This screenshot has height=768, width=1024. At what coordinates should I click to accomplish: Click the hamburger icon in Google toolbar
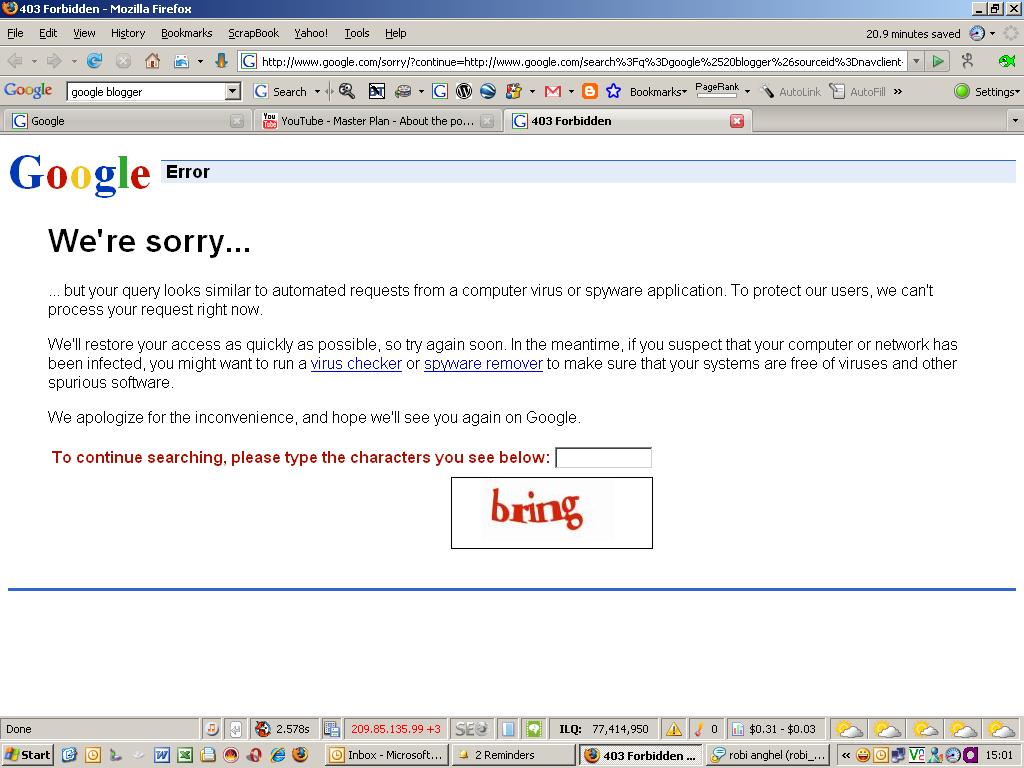coord(404,91)
